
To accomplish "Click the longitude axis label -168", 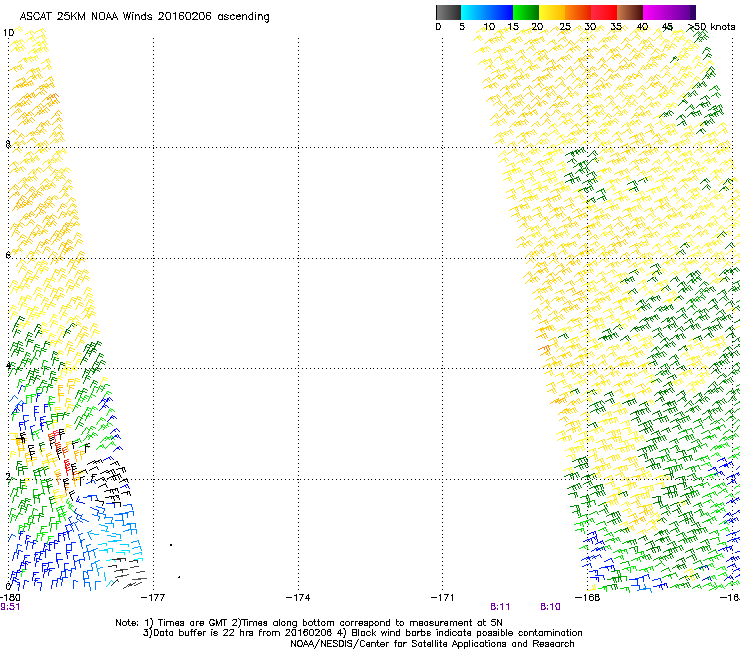I will pos(588,598).
